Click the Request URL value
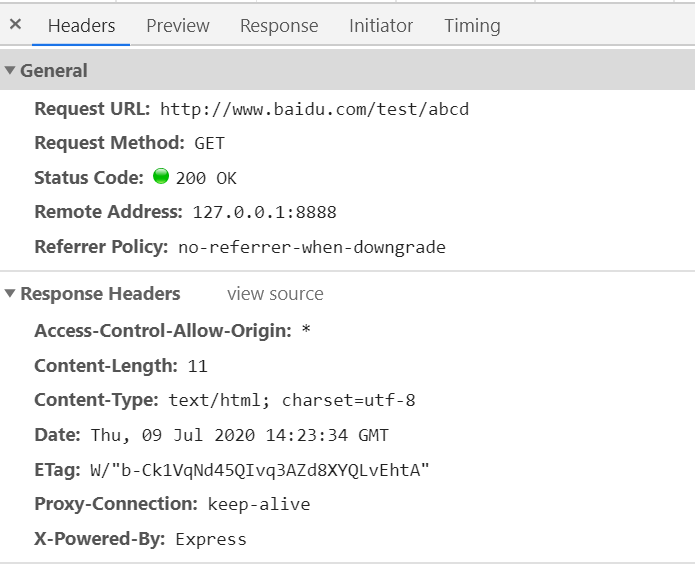 314,109
